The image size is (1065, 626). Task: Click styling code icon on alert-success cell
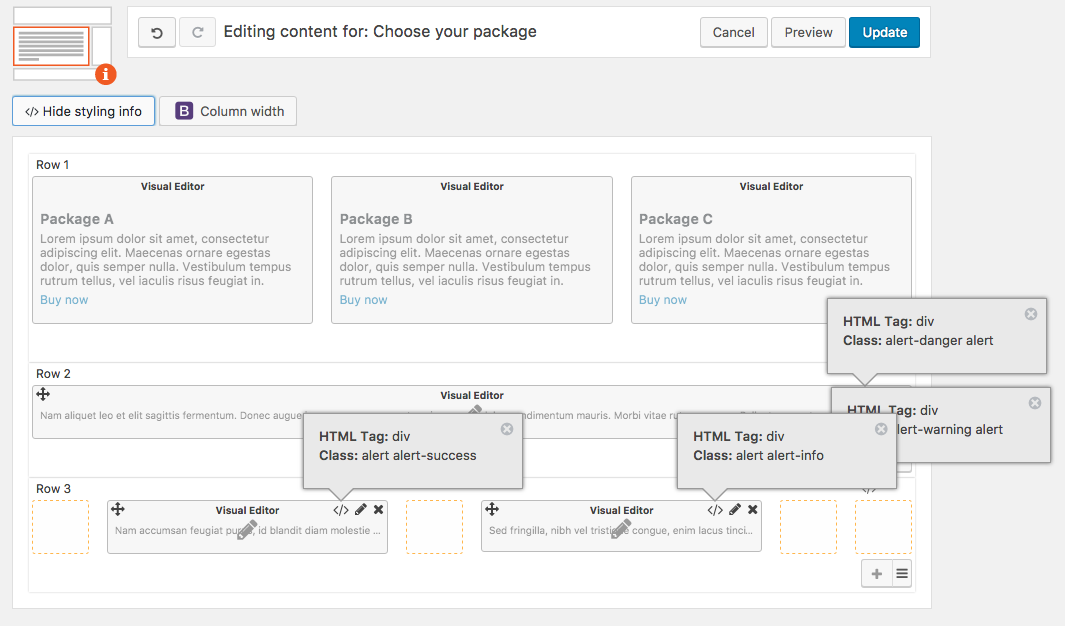coord(341,510)
